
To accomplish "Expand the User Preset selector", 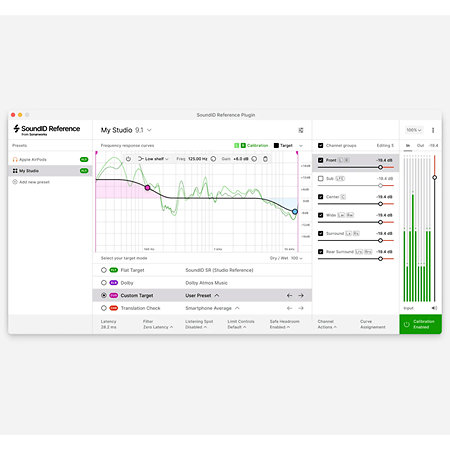I will (x=202, y=295).
